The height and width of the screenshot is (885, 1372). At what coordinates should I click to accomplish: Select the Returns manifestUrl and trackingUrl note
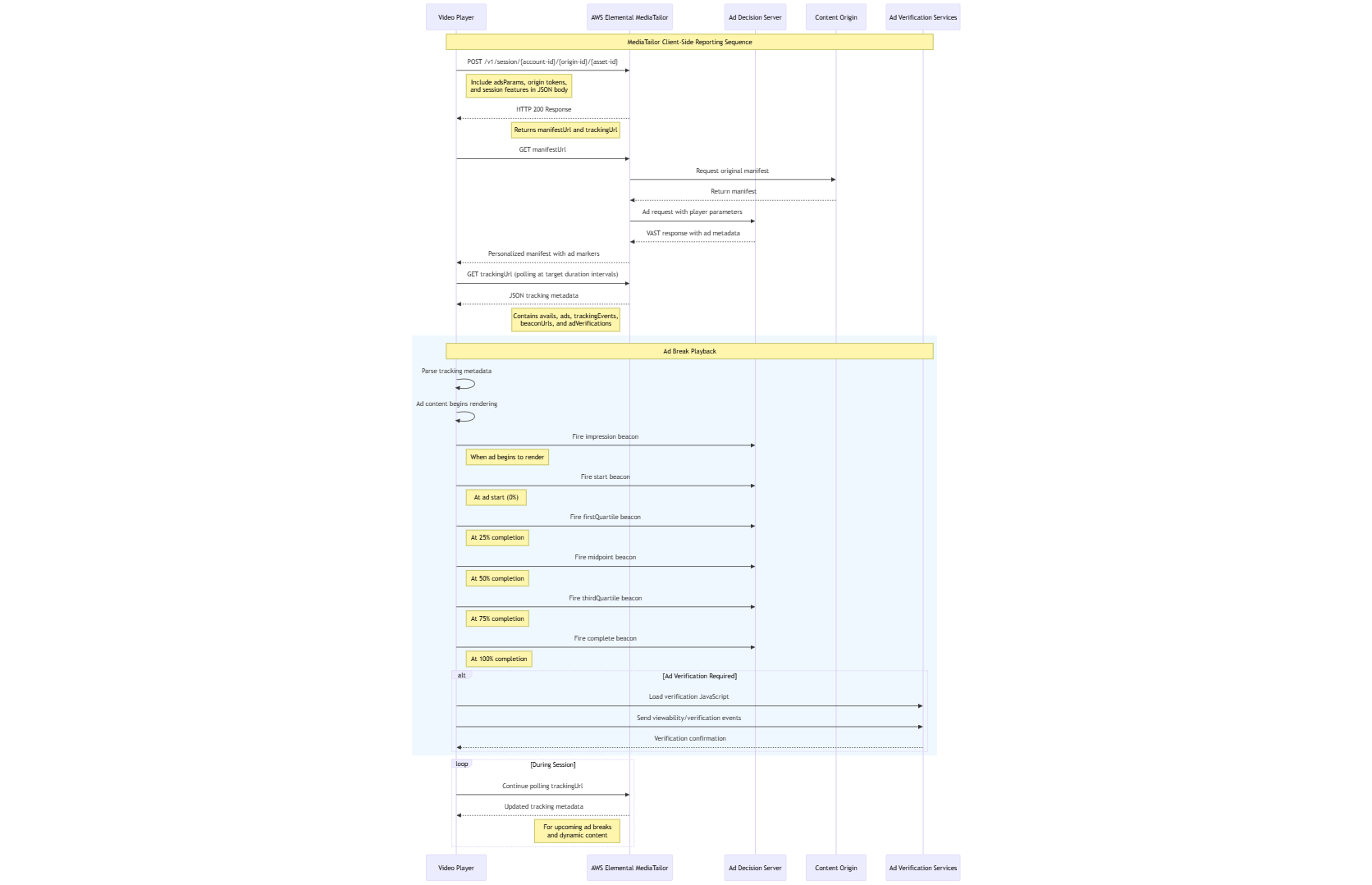(565, 130)
